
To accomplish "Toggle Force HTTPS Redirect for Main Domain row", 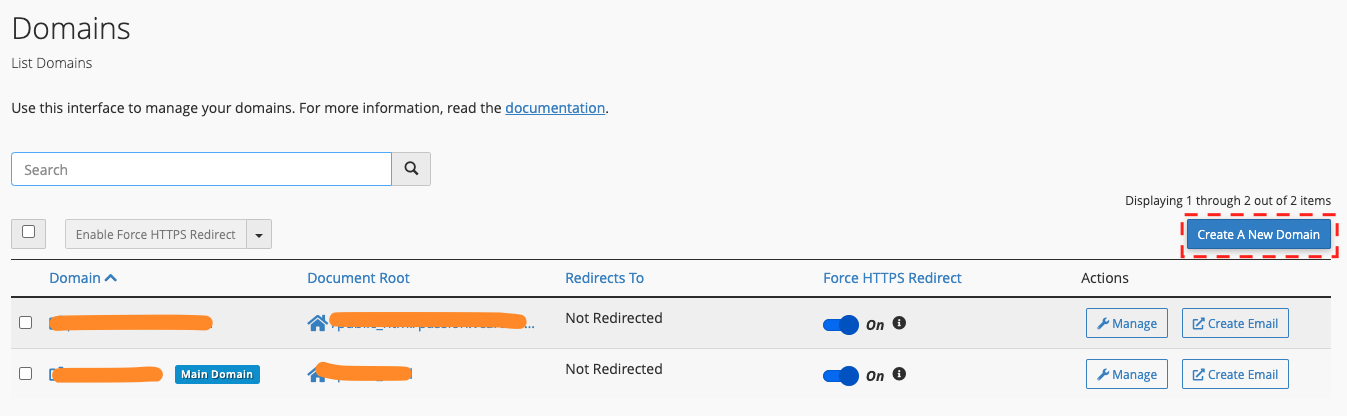I will click(841, 375).
